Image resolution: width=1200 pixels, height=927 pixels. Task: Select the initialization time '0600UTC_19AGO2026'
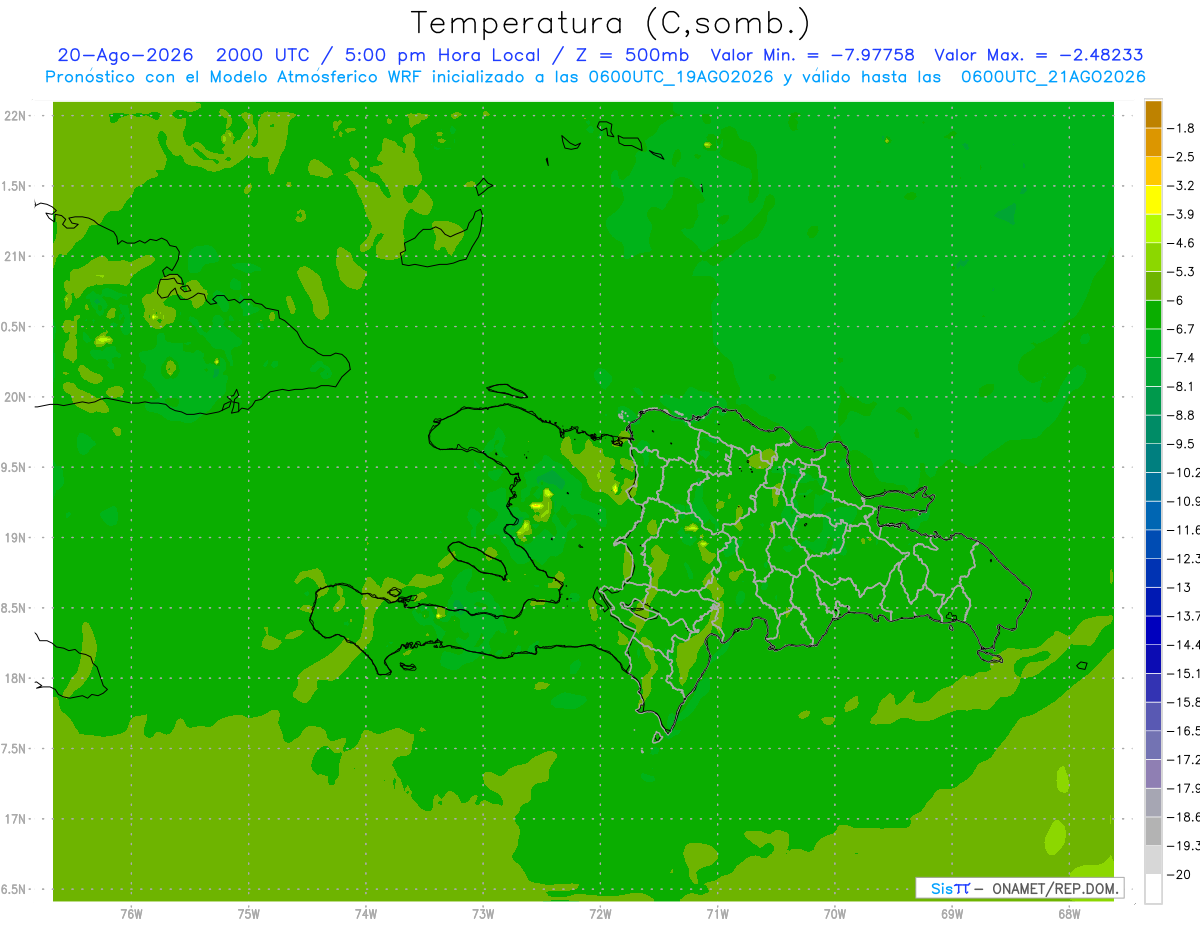coord(679,77)
